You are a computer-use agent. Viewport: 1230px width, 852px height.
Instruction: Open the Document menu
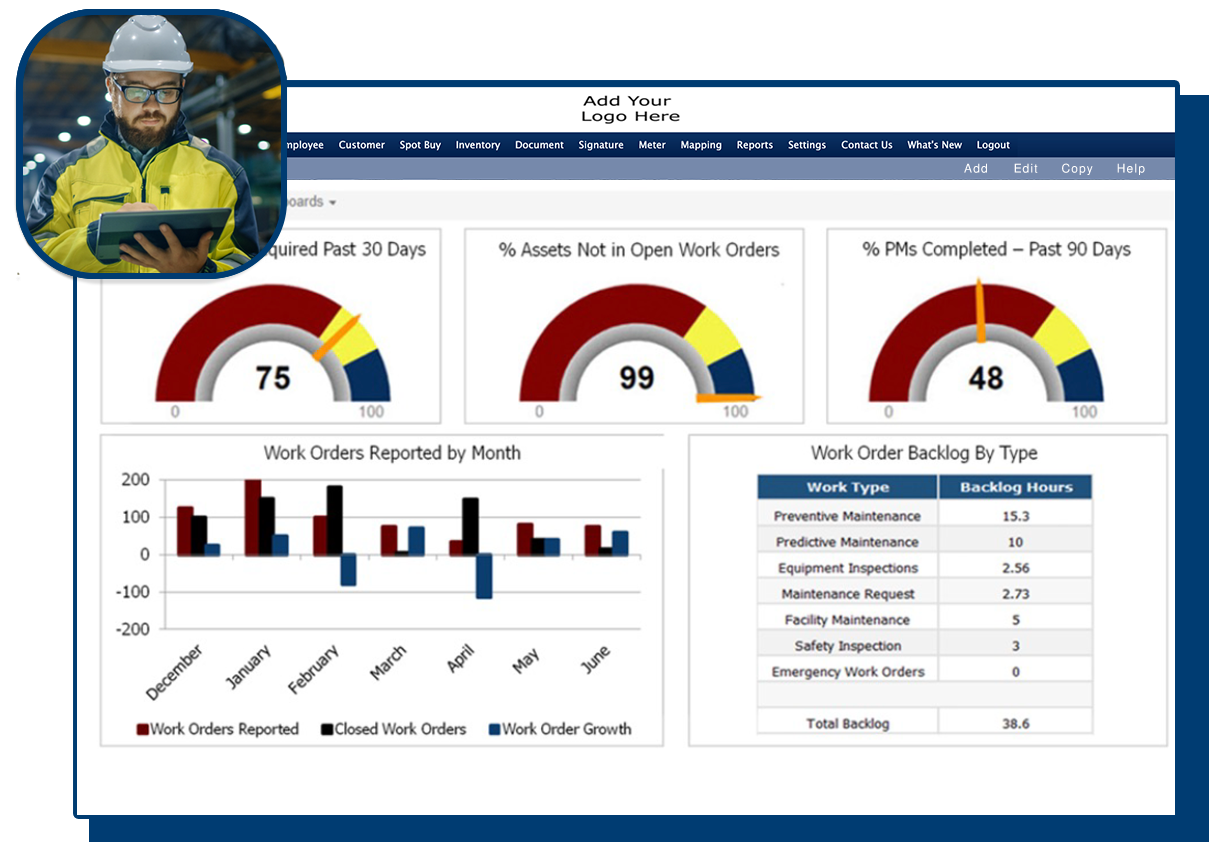click(539, 145)
